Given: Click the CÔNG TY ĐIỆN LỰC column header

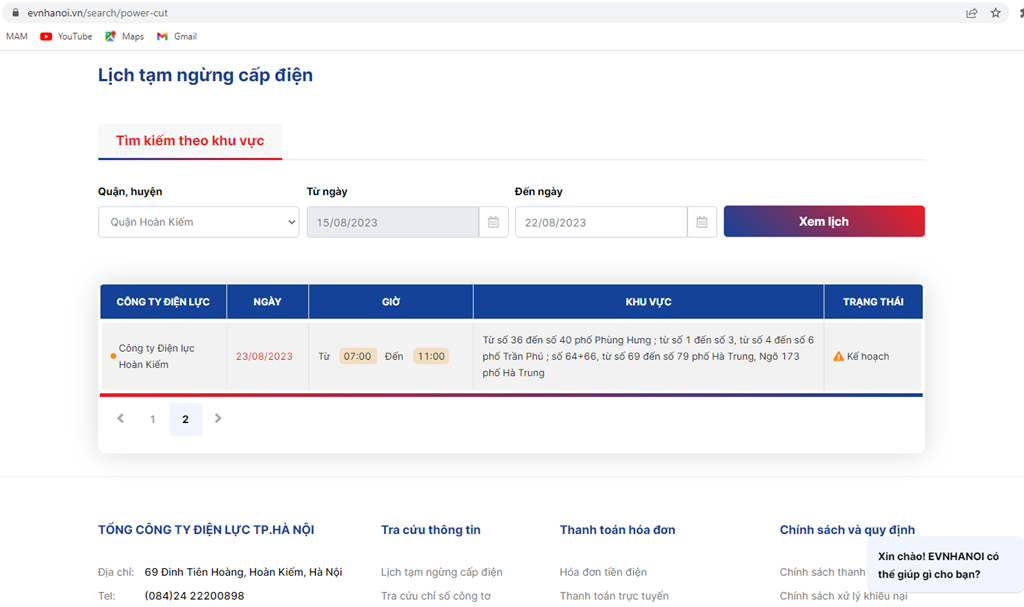Looking at the screenshot, I should coord(163,302).
